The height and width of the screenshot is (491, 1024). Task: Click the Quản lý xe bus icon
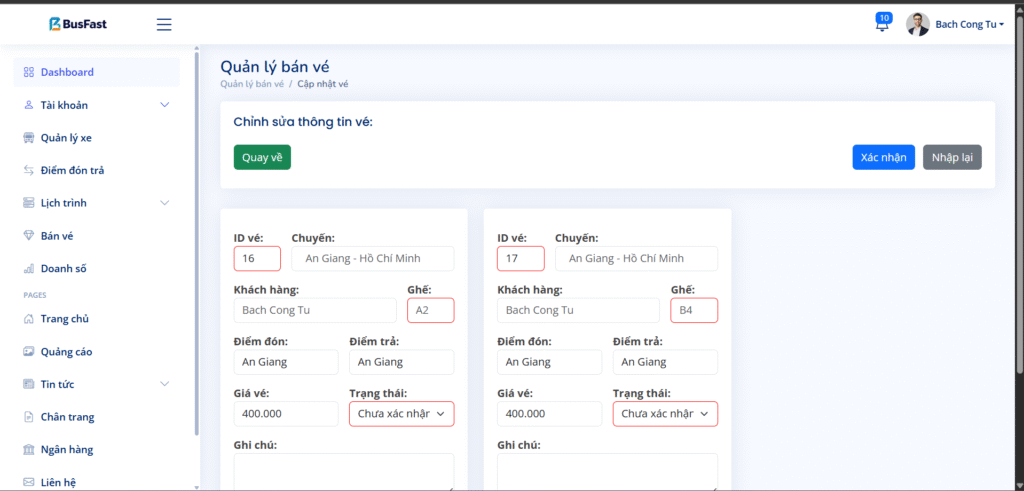(29, 138)
